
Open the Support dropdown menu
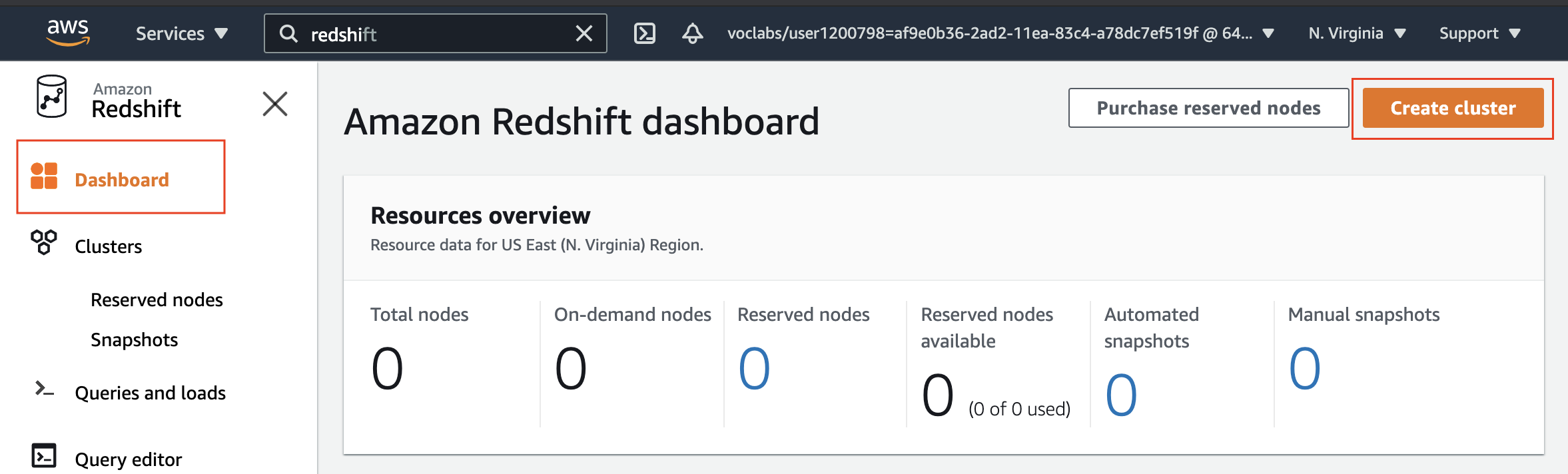[1480, 33]
